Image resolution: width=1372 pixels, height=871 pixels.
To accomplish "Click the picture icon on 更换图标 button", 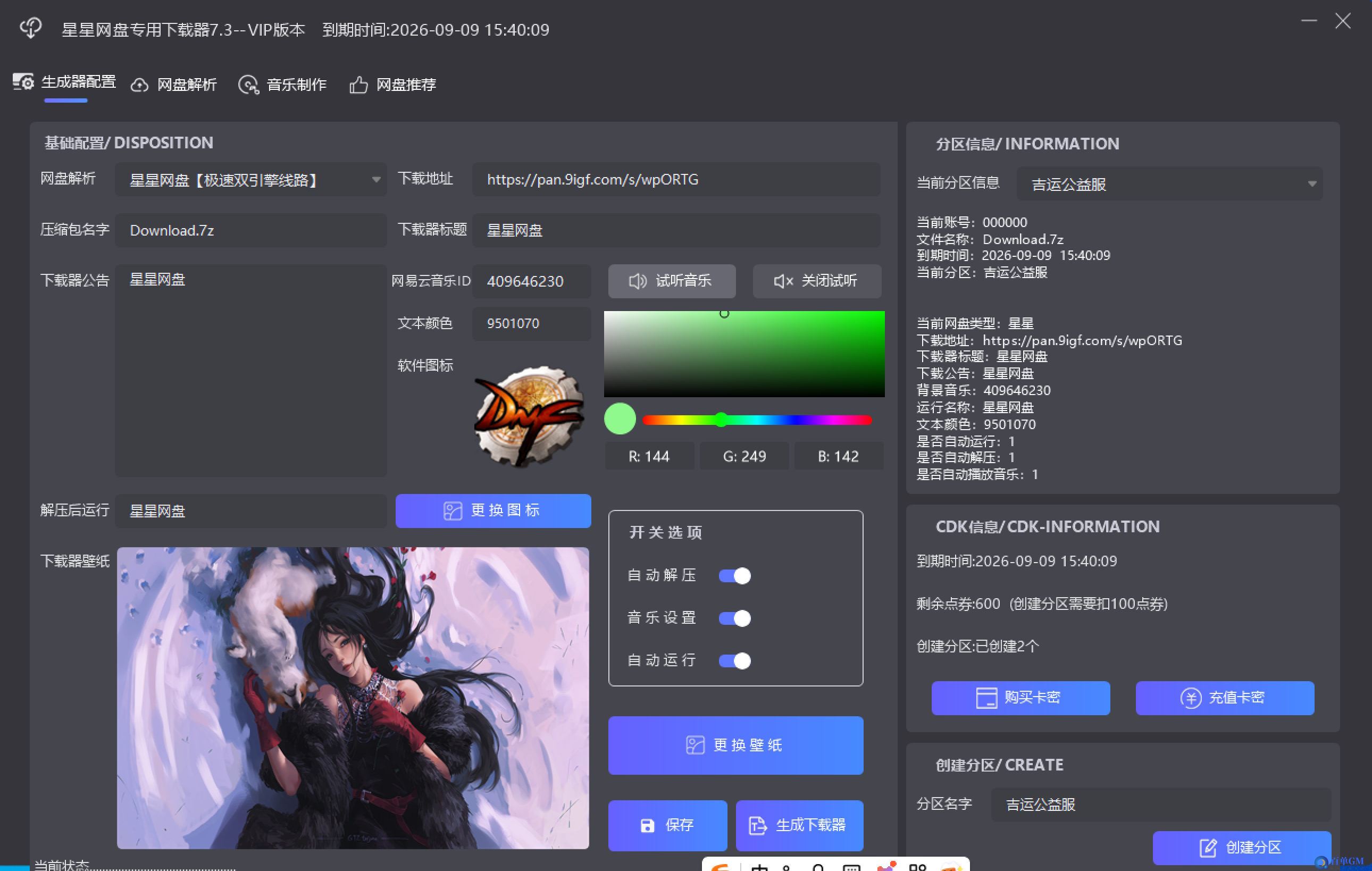I will pos(453,510).
